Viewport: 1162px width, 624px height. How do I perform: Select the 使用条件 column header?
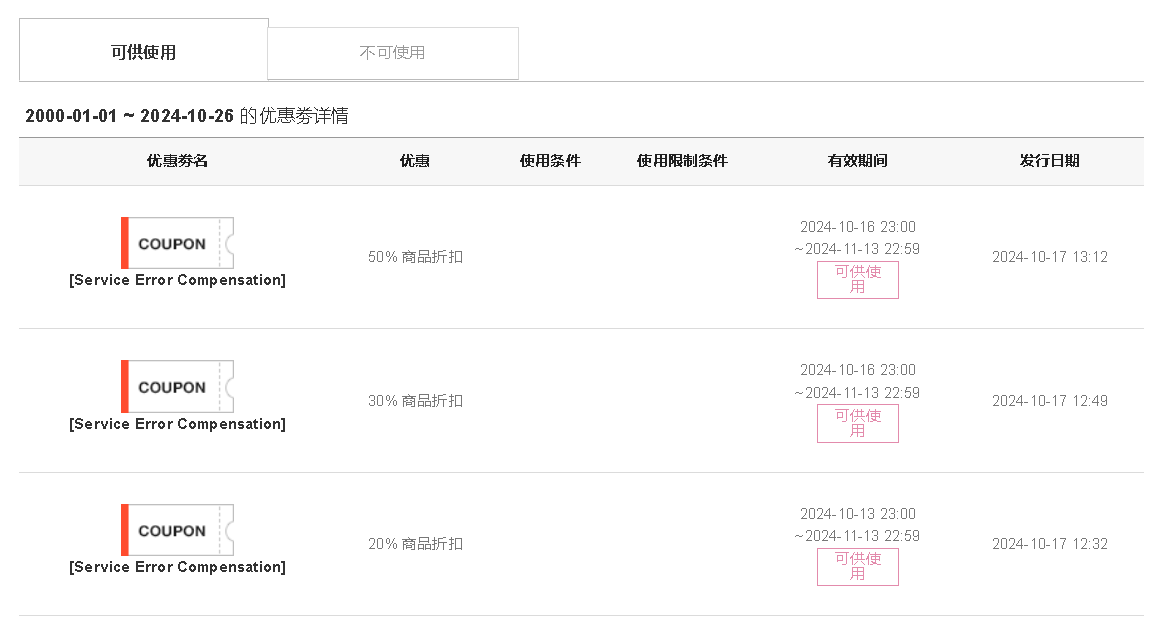click(550, 161)
